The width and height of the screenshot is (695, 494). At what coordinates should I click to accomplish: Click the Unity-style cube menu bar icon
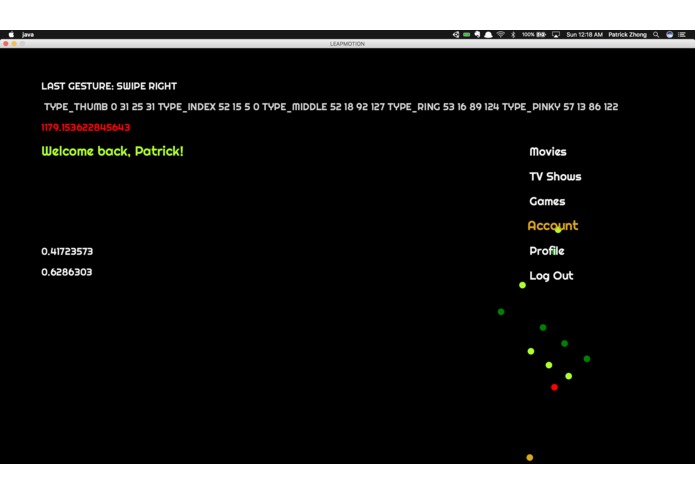456,35
